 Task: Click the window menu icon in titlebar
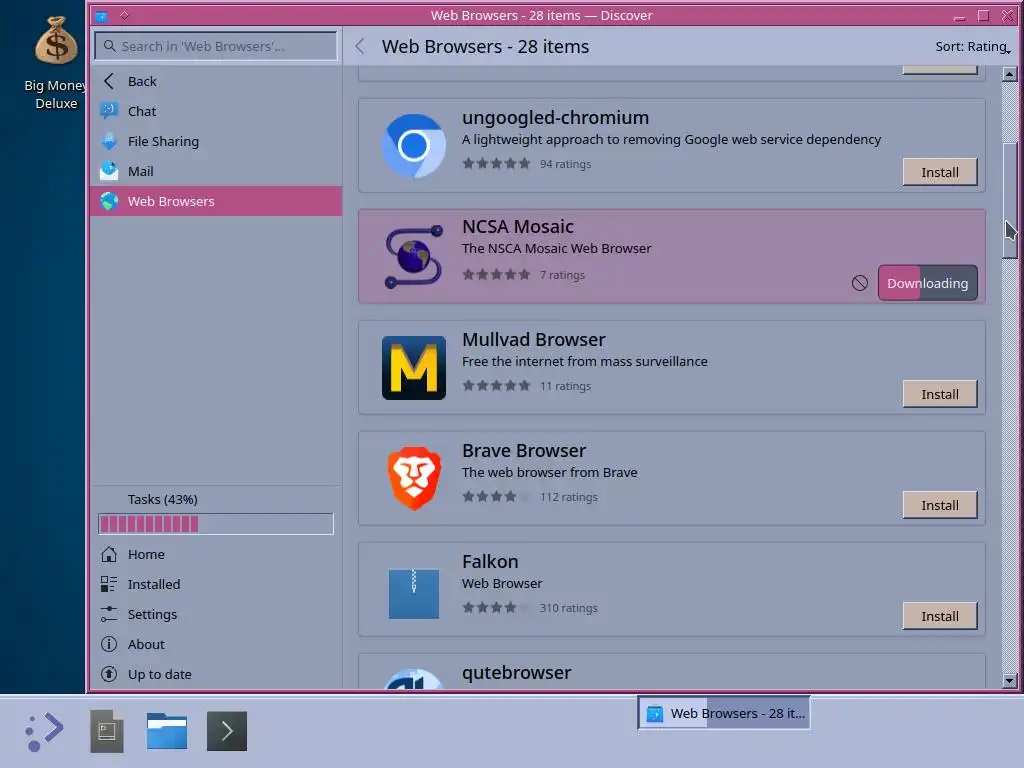101,16
